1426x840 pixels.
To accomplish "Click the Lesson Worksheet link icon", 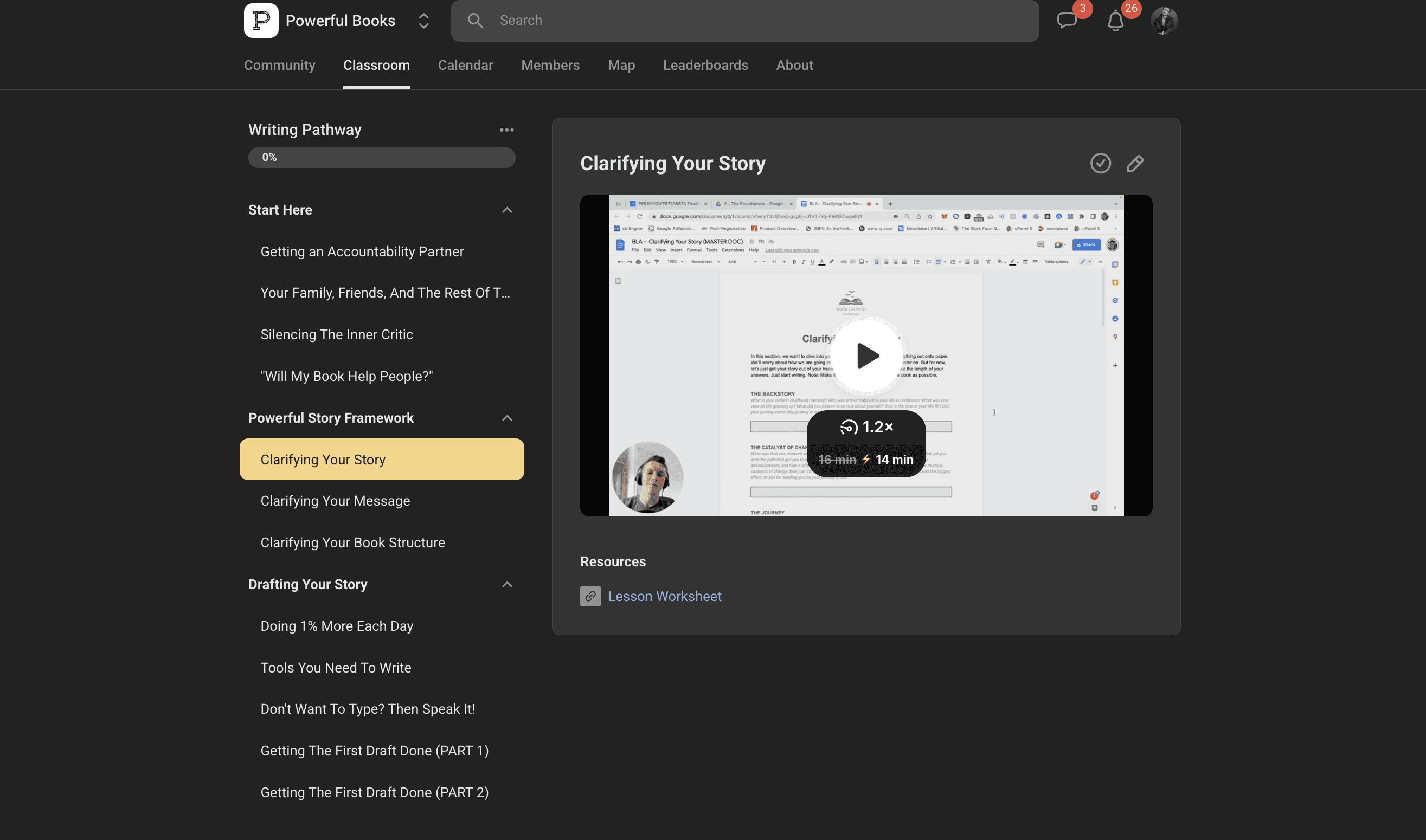I will coord(590,596).
